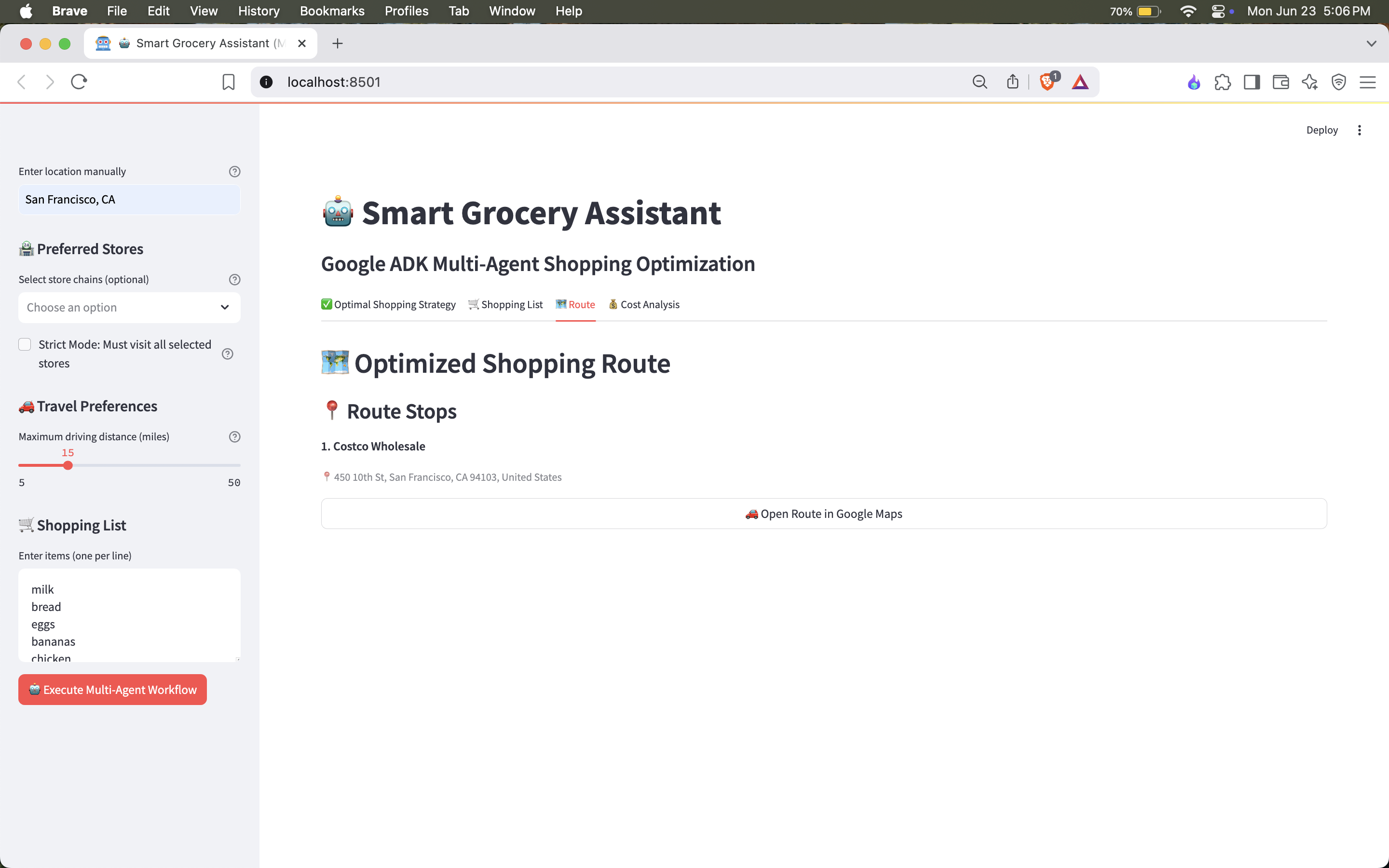
Task: Reload the page with refresh icon
Action: [x=79, y=82]
